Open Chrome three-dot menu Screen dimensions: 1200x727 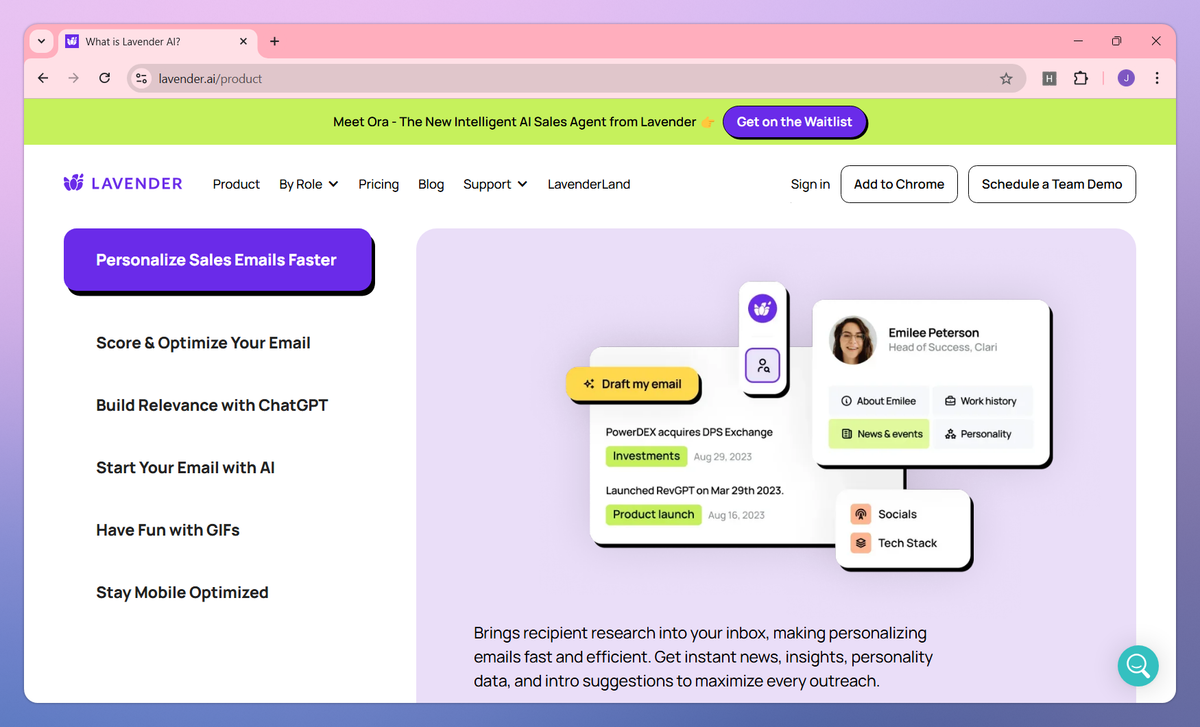pos(1157,78)
